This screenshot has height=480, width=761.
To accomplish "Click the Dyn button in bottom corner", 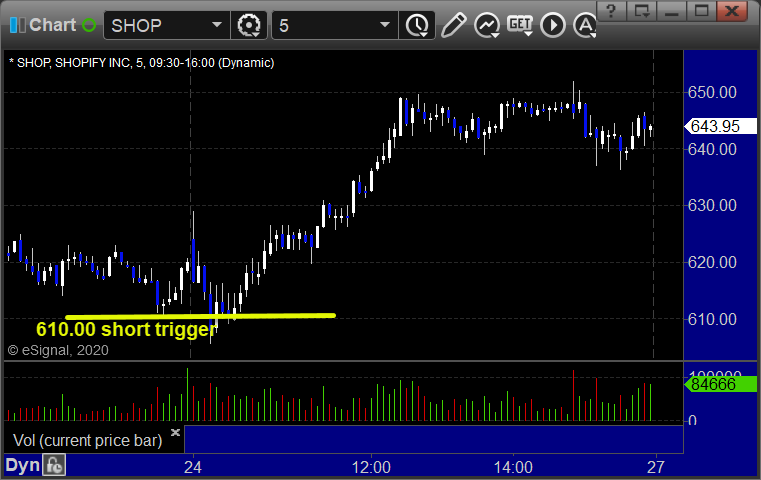I will [22, 465].
